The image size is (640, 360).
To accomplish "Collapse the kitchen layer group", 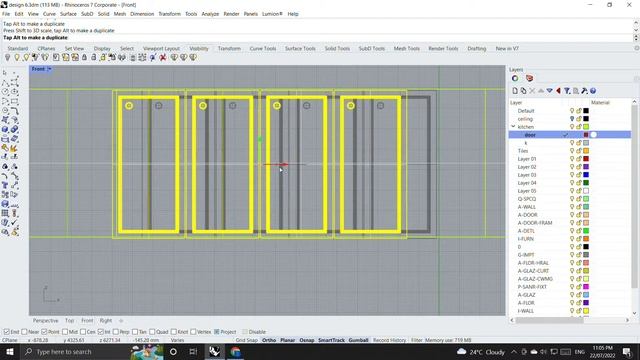I will [x=513, y=127].
